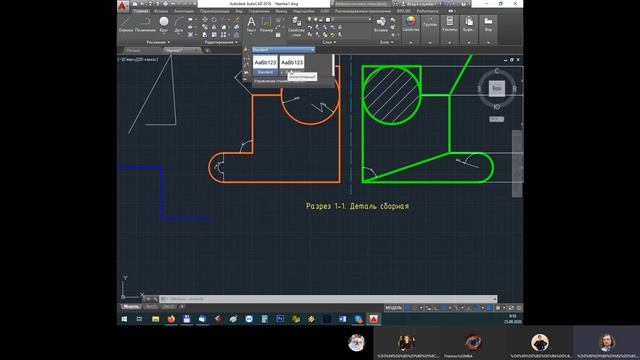The height and width of the screenshot is (360, 640).
Task: Add a new drawing tab with plus
Action: coord(207,50)
